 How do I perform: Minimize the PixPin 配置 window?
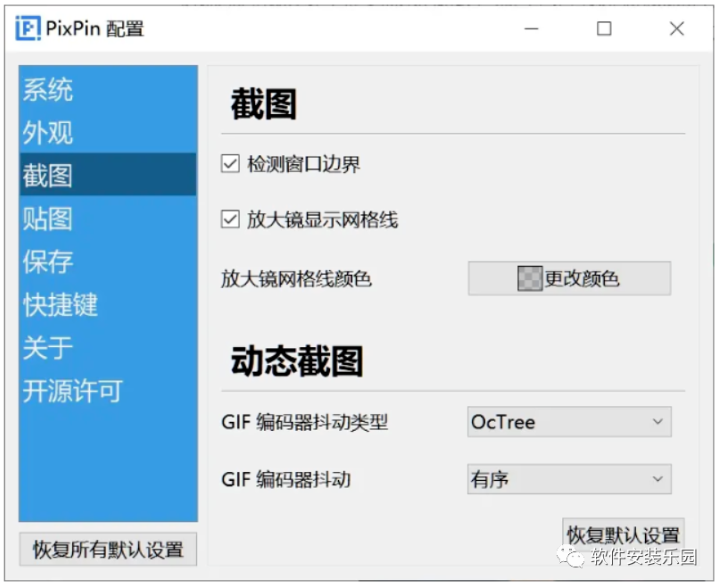pos(531,29)
